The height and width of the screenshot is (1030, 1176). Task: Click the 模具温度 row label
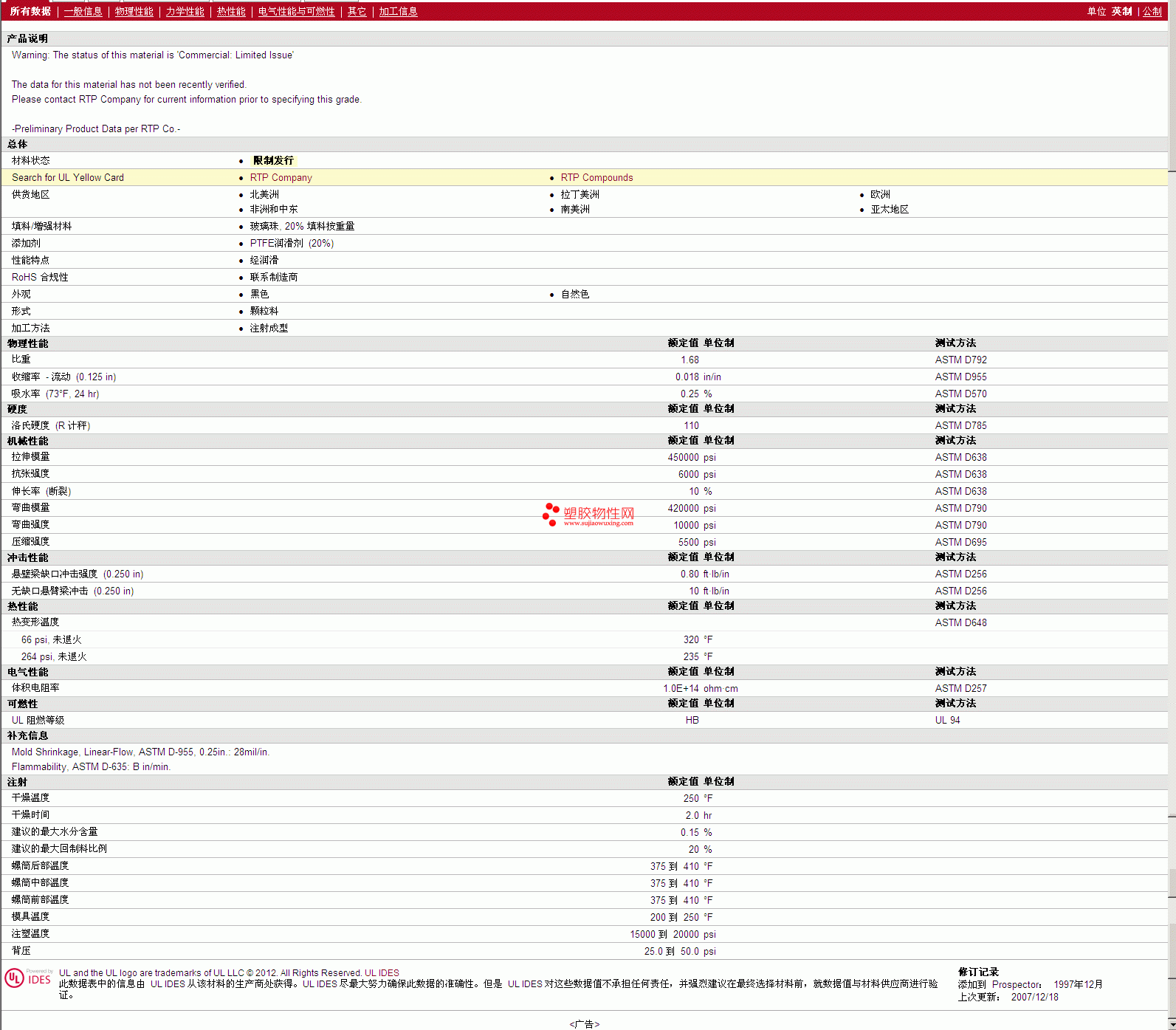click(30, 916)
